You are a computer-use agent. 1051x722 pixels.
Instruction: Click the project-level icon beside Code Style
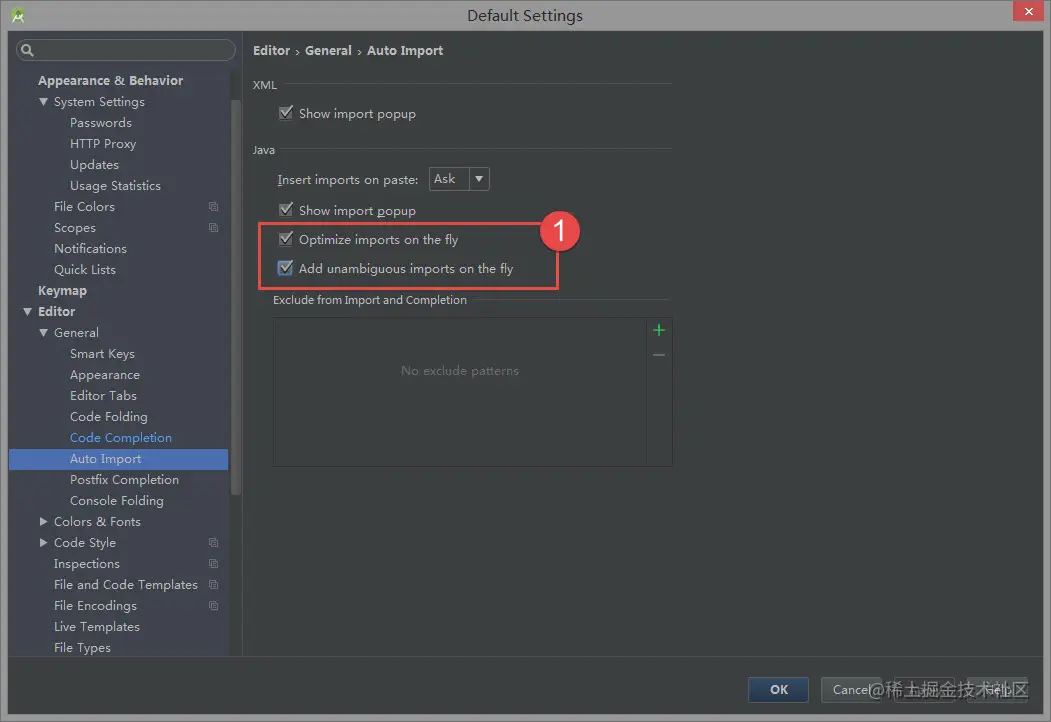(x=213, y=542)
